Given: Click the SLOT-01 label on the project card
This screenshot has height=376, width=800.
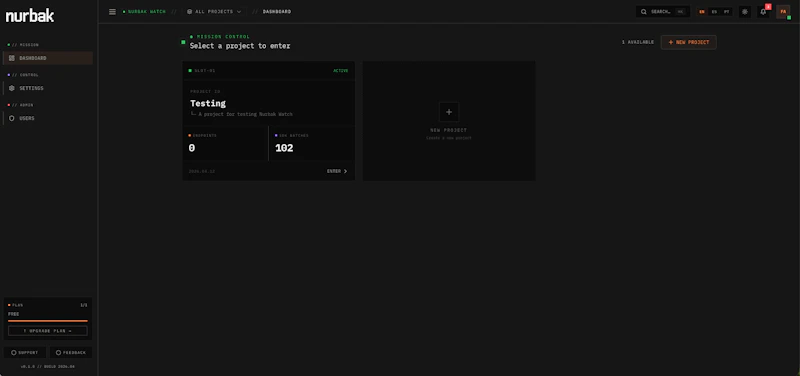Looking at the screenshot, I should [205, 71].
